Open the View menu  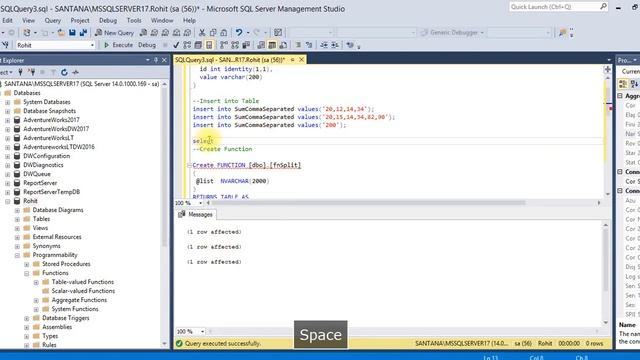point(28,20)
